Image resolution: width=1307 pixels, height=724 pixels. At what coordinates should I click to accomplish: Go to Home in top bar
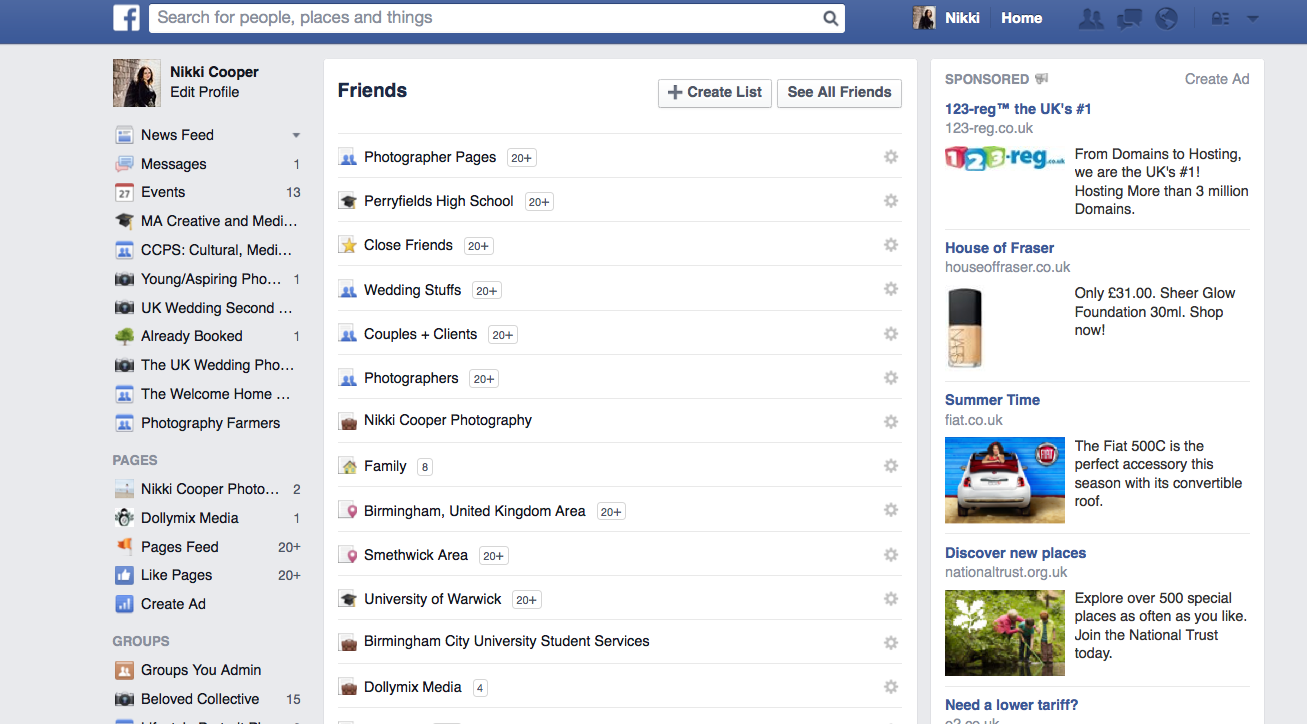[1022, 18]
